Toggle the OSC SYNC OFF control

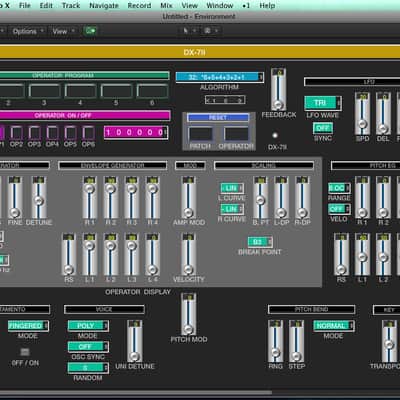point(88,347)
